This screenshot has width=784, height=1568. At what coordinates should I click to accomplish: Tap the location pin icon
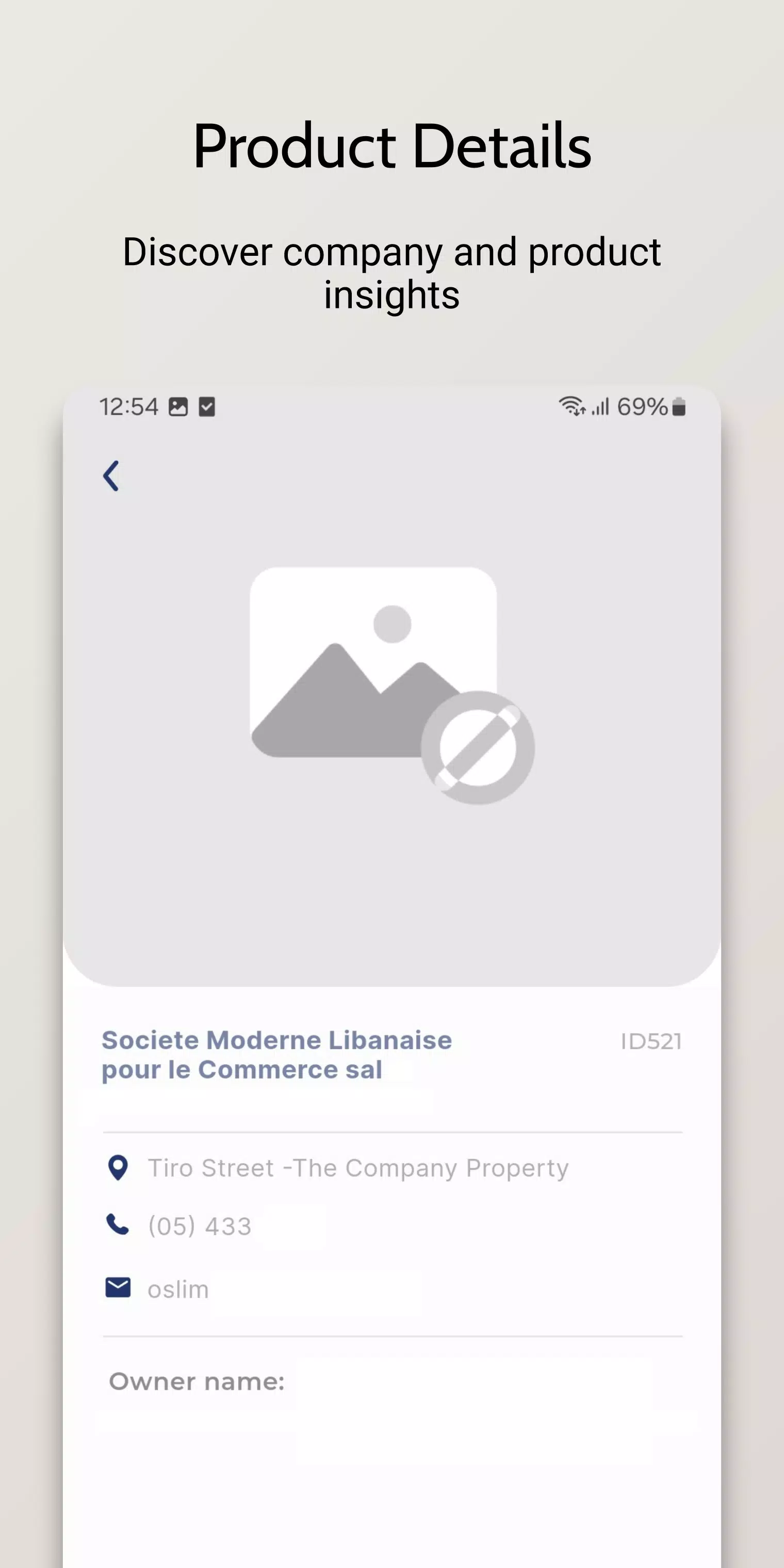pyautogui.click(x=118, y=1168)
